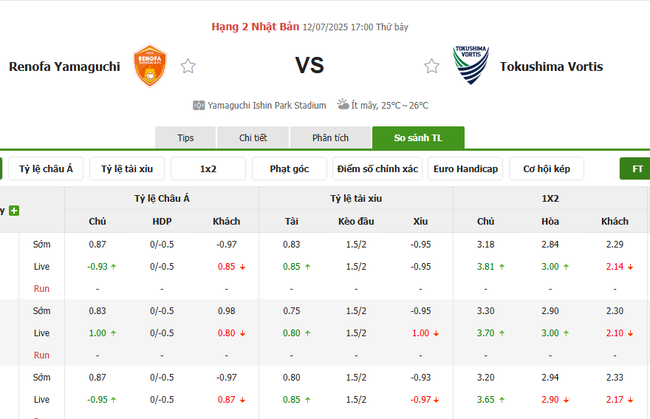Click the Tokushima Vortis team logo

pos(471,66)
